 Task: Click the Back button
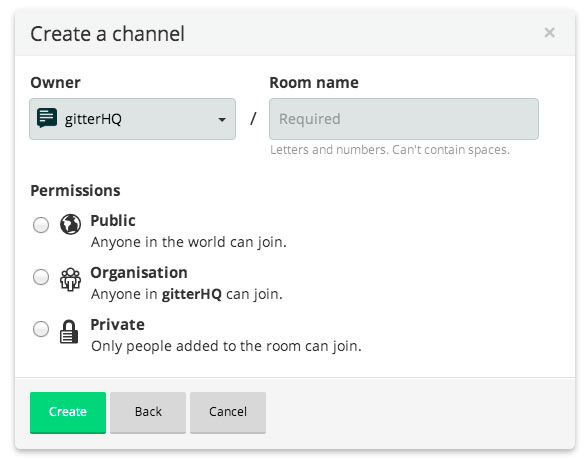coord(148,412)
